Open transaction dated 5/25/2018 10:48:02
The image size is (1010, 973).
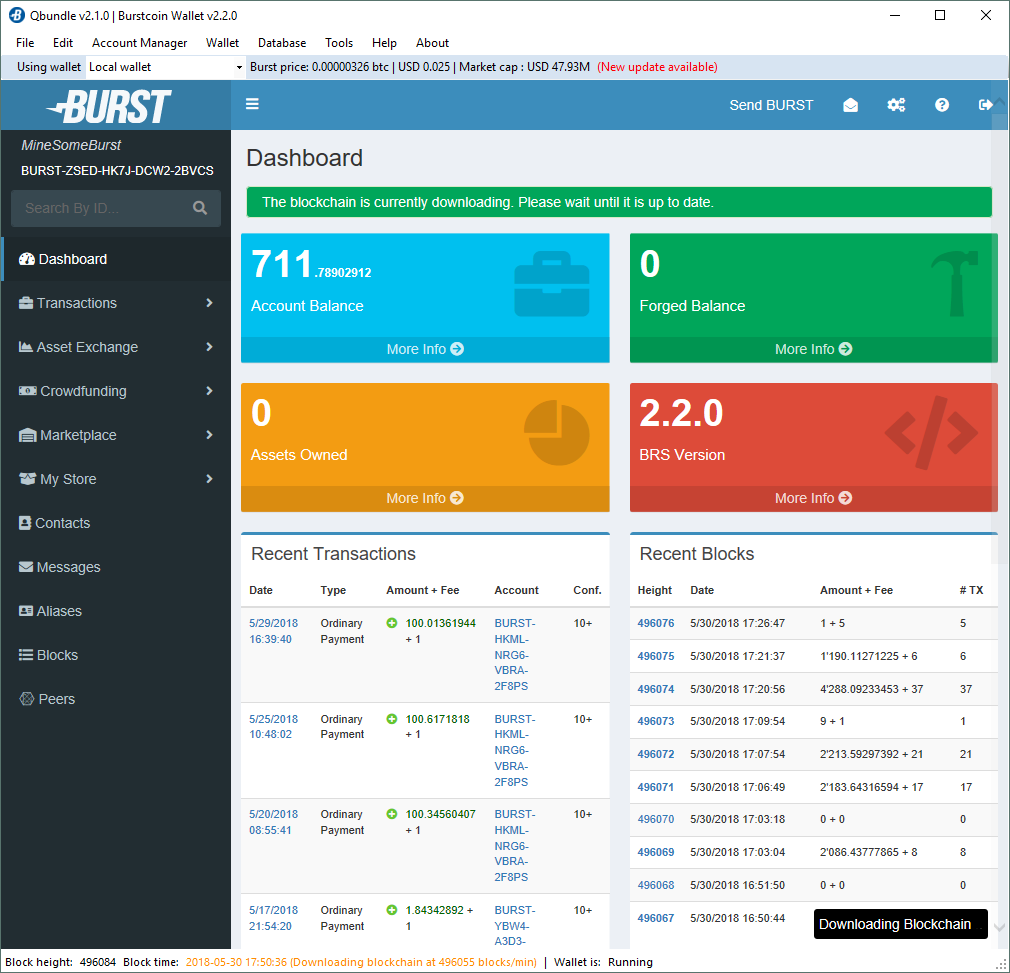click(x=273, y=726)
